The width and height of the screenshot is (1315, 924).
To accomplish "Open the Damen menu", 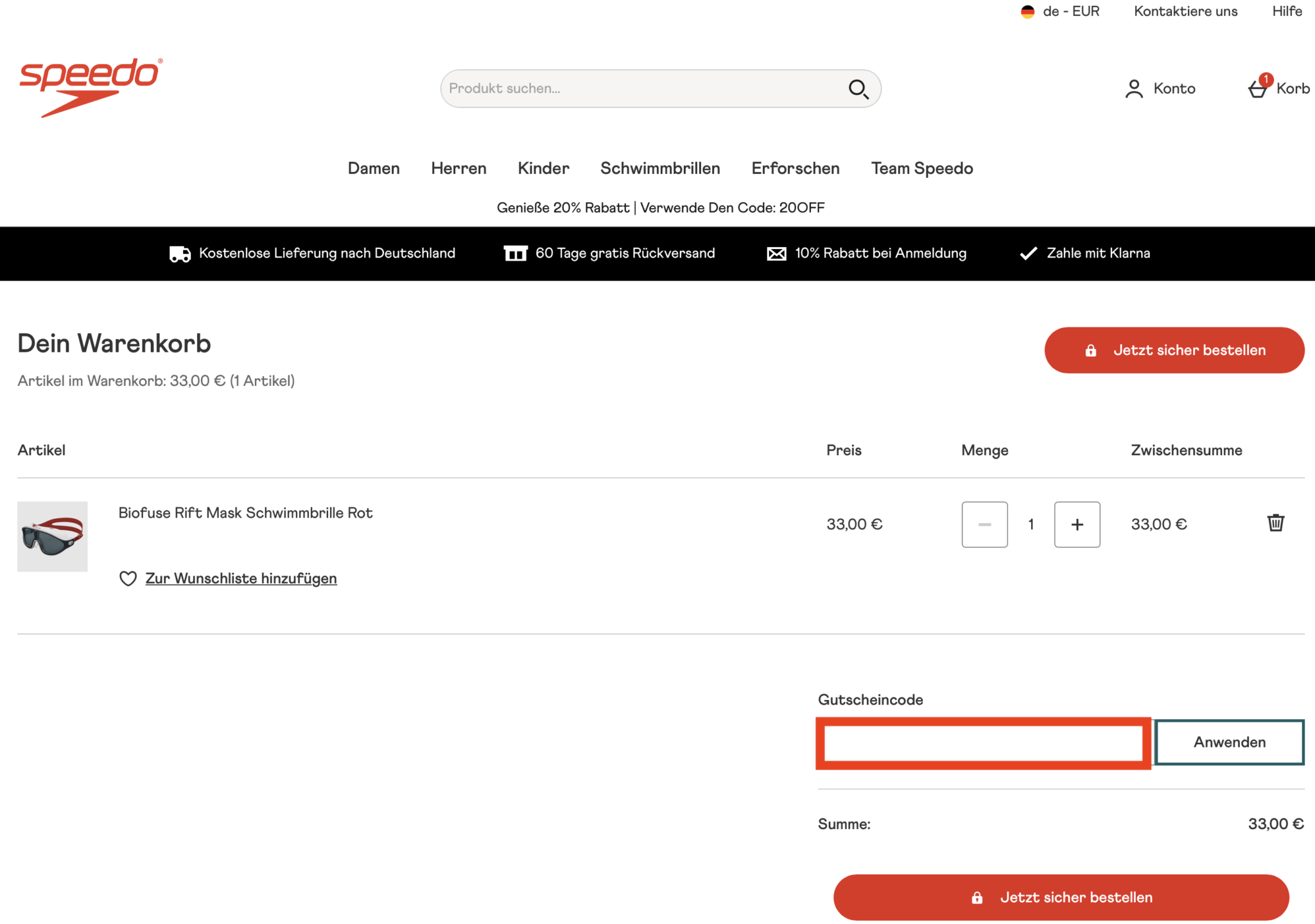I will tap(374, 168).
